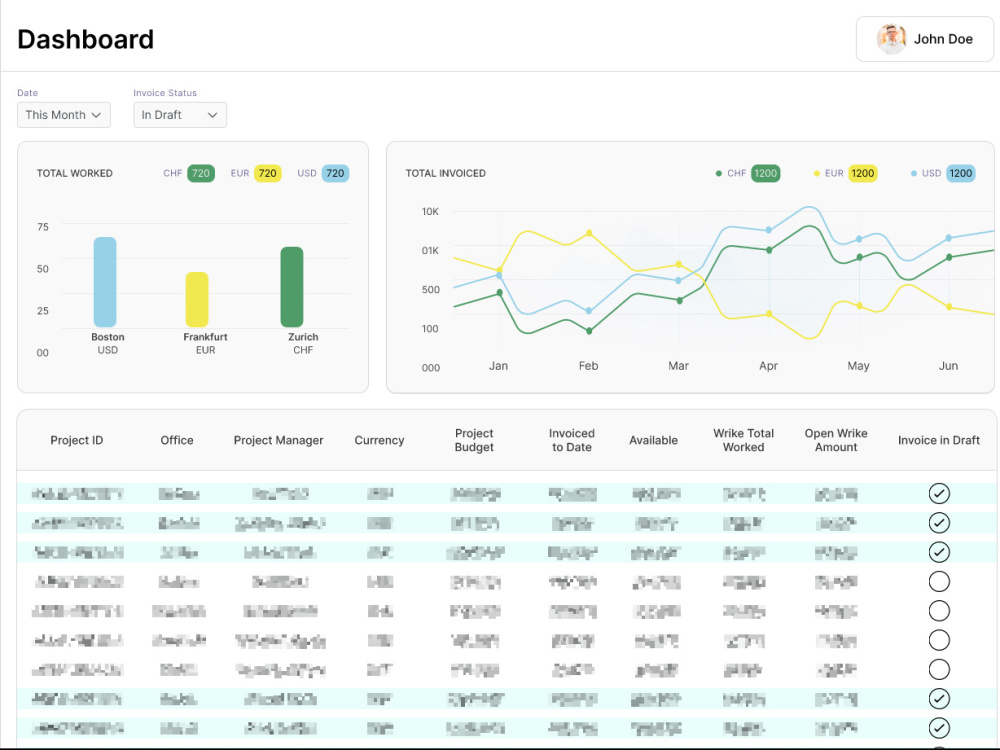Sort by the Project ID column header

pos(77,440)
